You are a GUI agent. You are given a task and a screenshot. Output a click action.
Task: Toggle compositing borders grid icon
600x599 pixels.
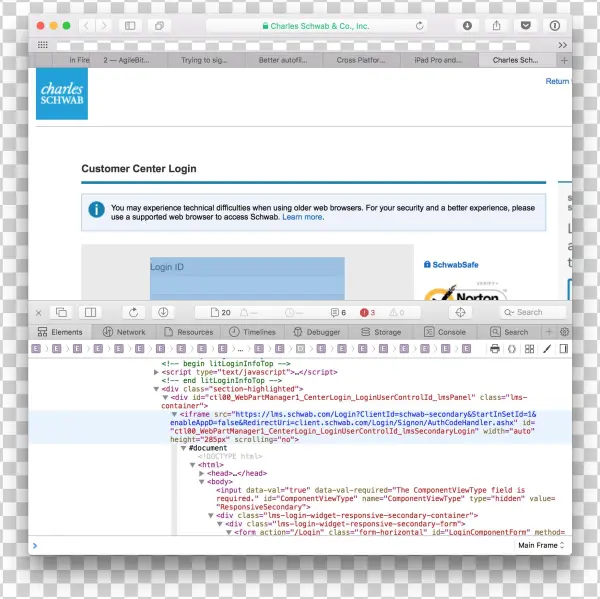530,349
